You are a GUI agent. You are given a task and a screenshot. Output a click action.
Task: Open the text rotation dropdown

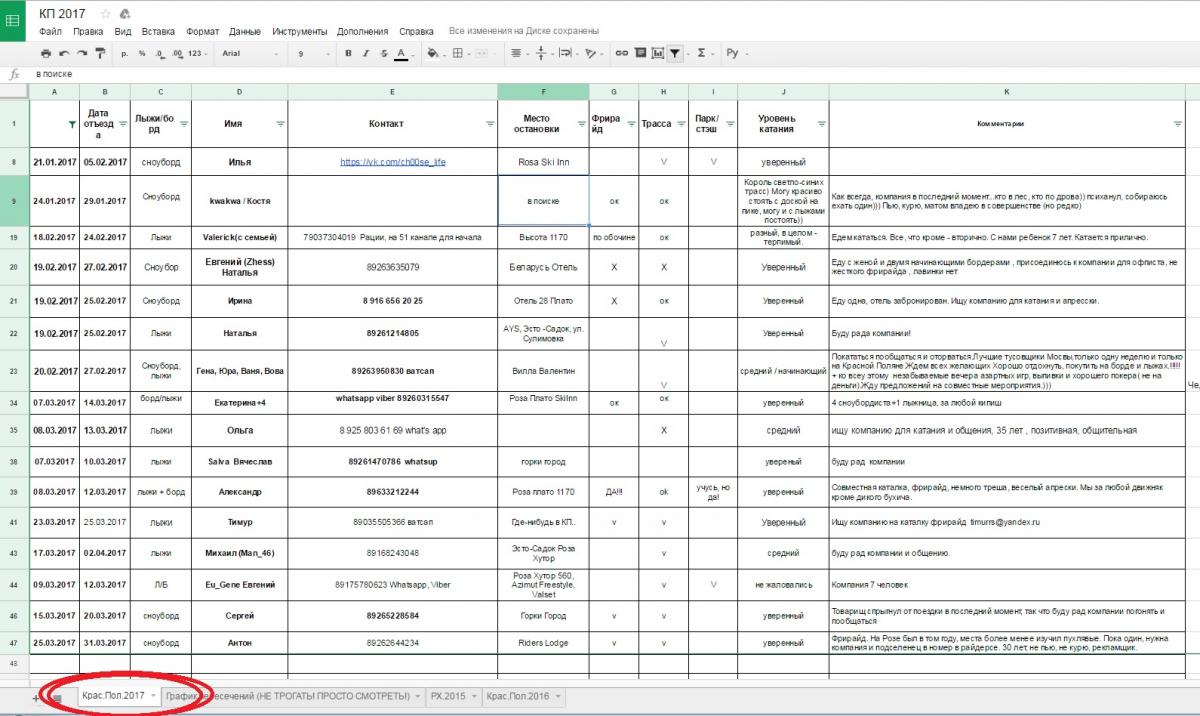pos(592,53)
